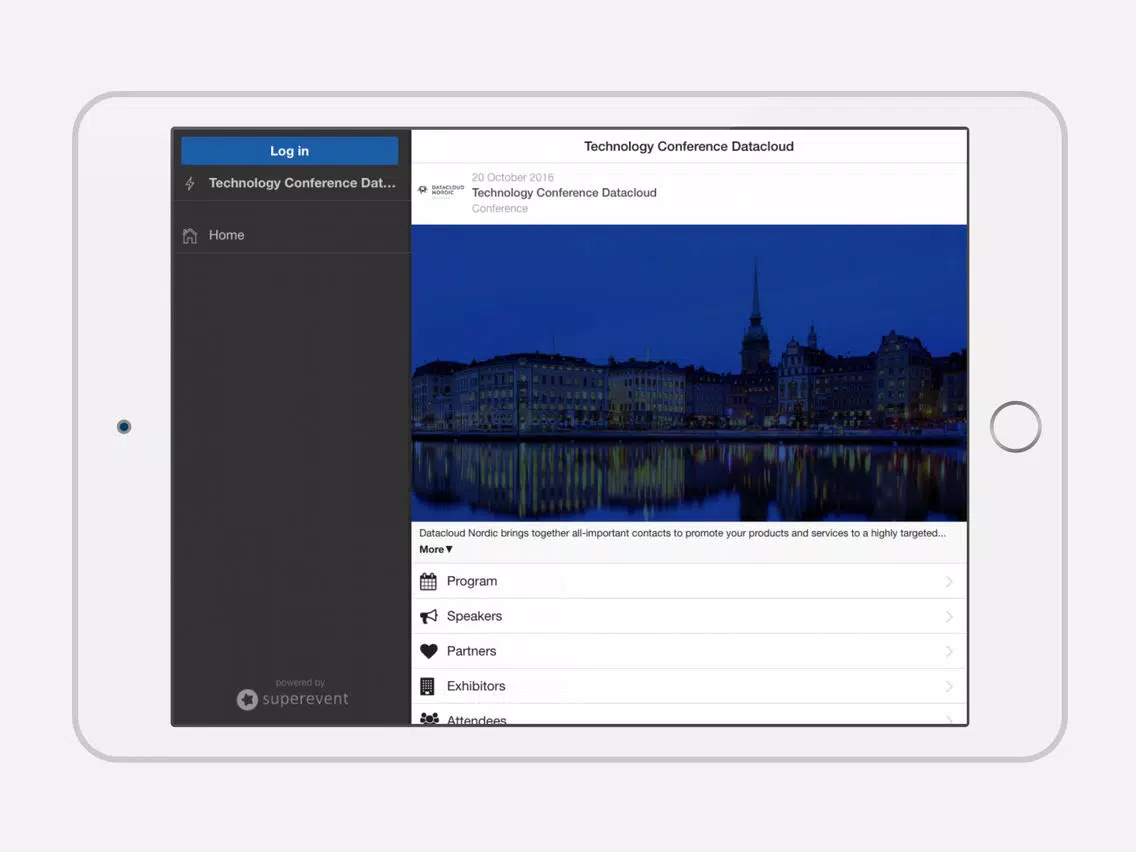Open the Partners section
Image resolution: width=1136 pixels, height=852 pixels.
pos(689,651)
